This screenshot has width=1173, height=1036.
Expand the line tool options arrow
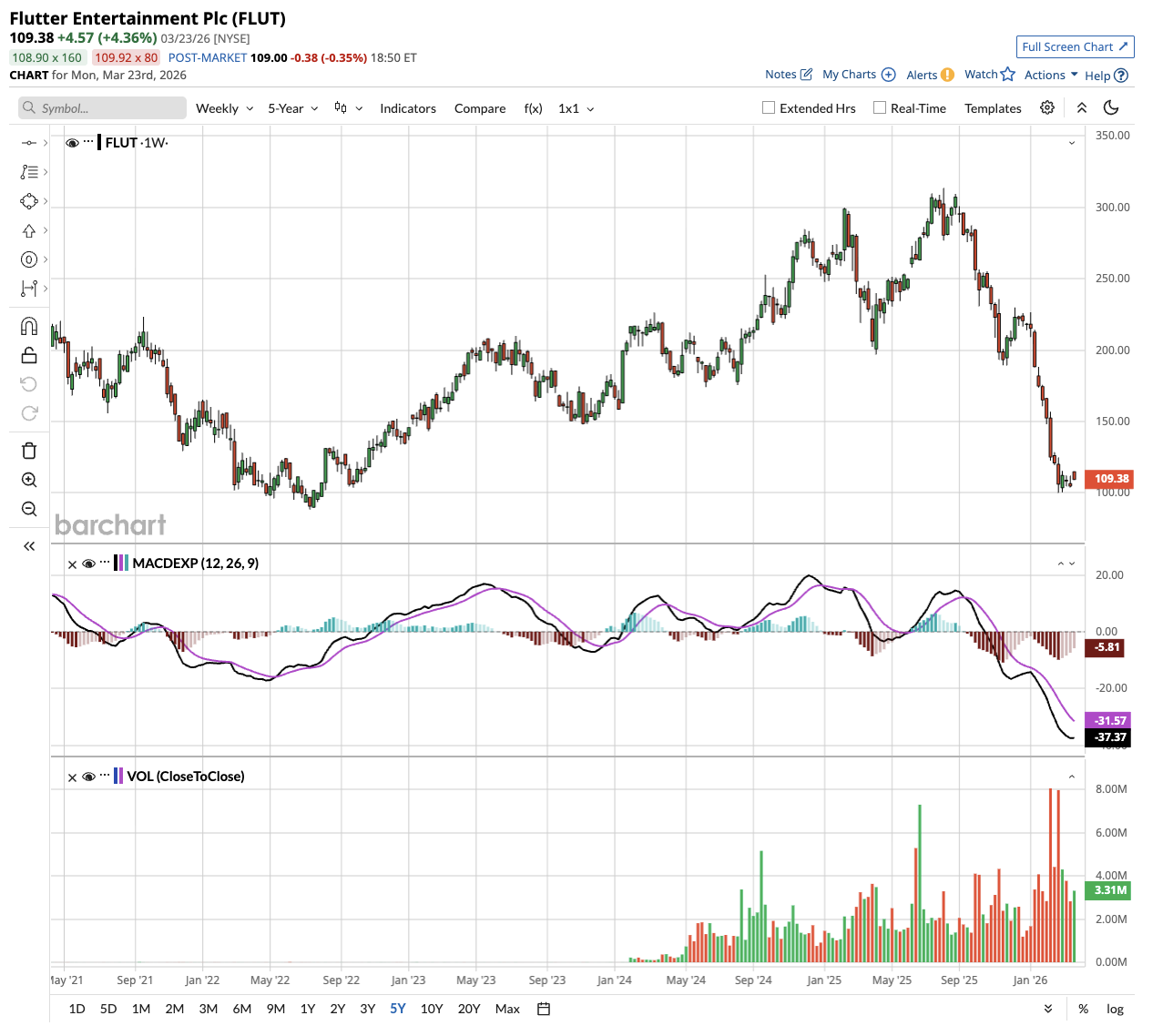point(46,143)
